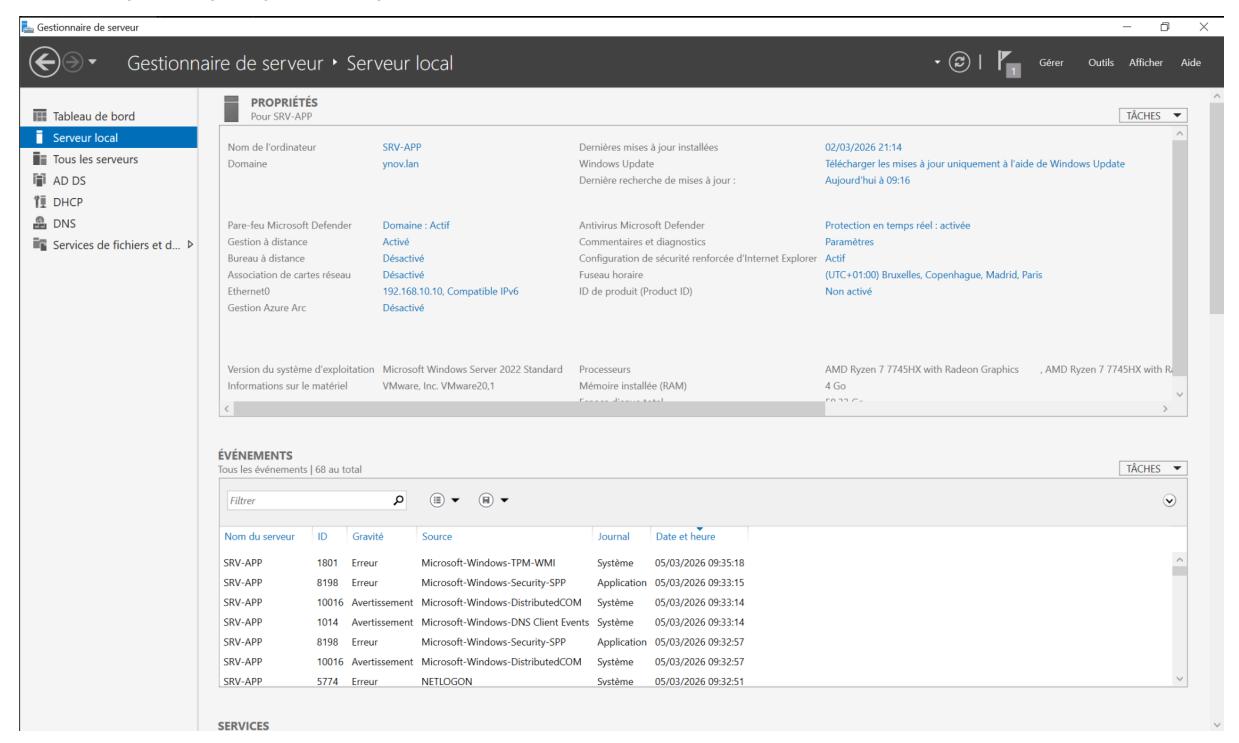Click the Tous les serveurs icon
The height and width of the screenshot is (743, 1239).
coord(40,159)
